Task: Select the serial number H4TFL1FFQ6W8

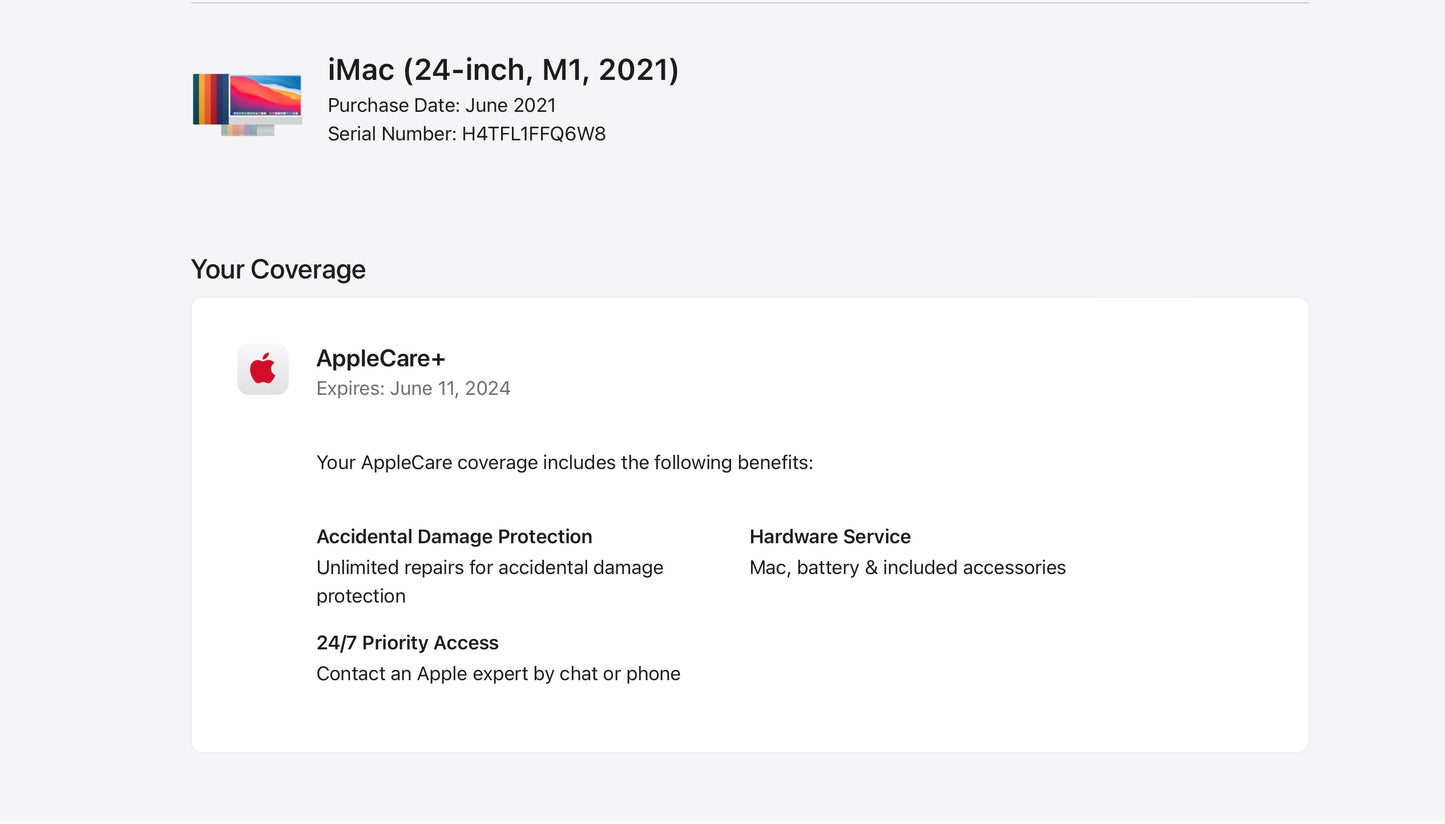Action: (466, 133)
